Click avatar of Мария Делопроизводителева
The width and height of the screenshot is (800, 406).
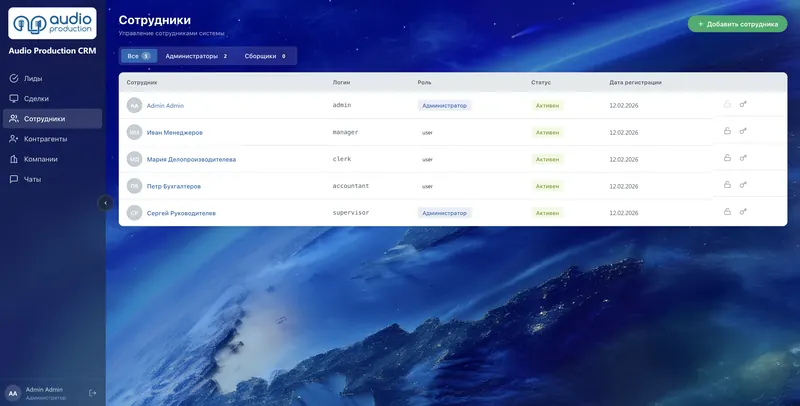pos(134,159)
